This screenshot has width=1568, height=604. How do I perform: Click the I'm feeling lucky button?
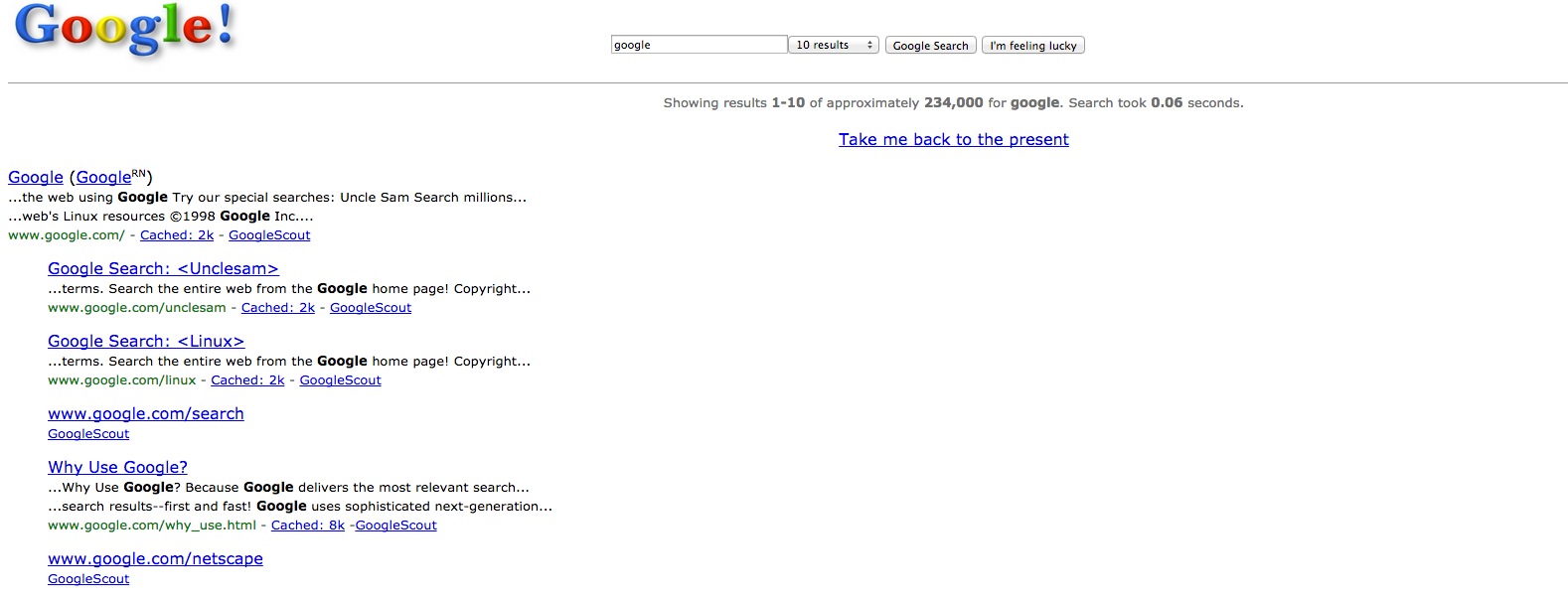pos(1033,46)
